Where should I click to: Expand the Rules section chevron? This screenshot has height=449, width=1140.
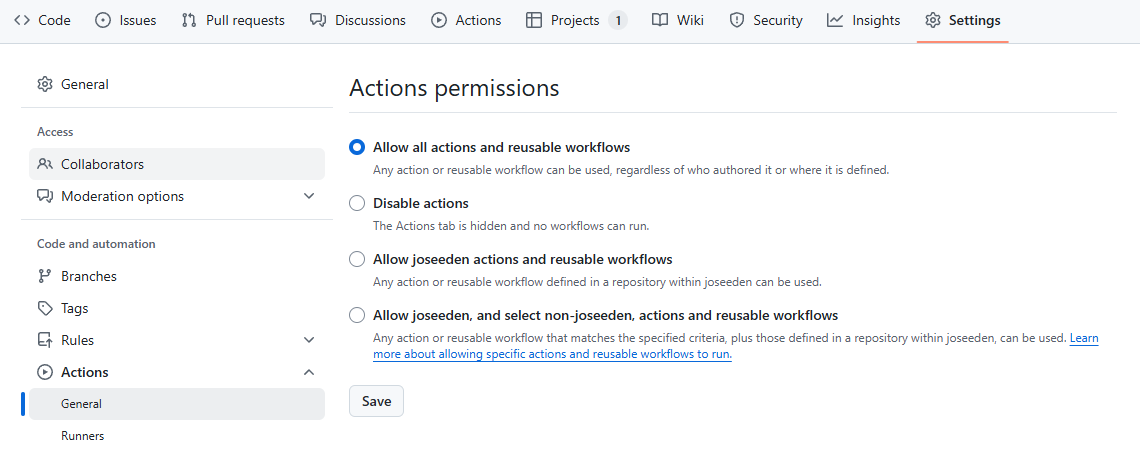[x=309, y=340]
